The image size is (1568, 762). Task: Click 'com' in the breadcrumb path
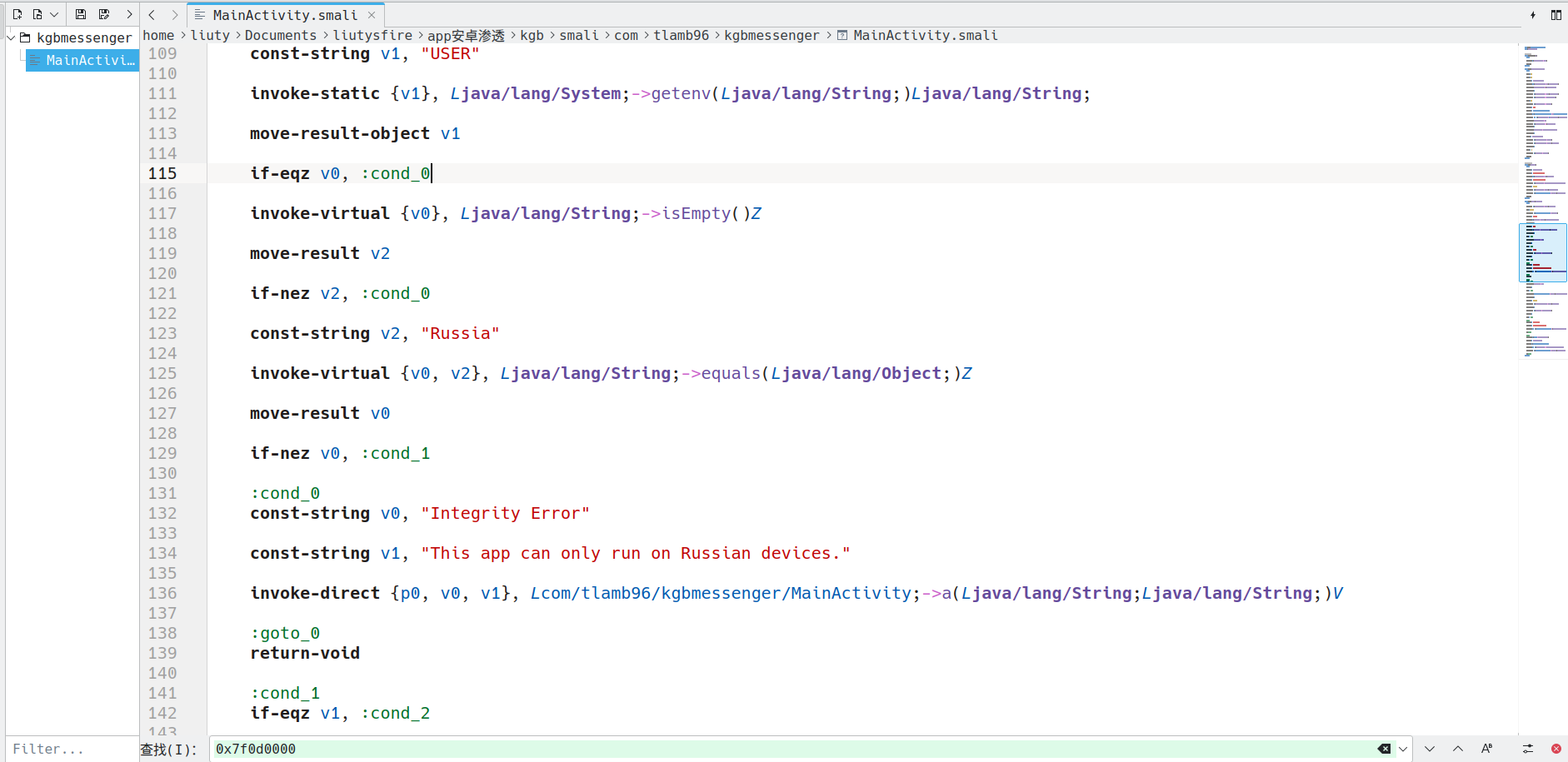pos(626,35)
